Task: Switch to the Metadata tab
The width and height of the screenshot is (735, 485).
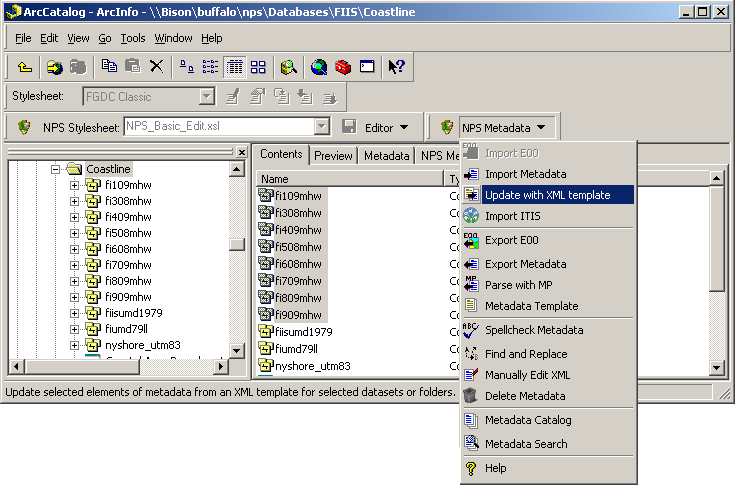Action: pos(387,156)
